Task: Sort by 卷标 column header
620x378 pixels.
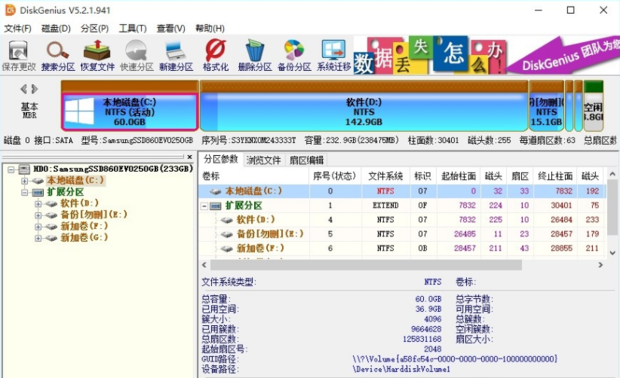Action: click(x=254, y=176)
